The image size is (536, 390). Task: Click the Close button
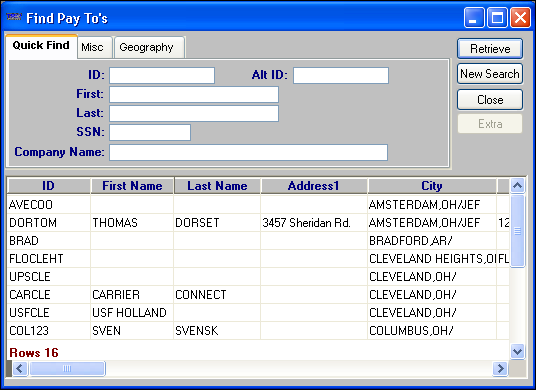click(490, 99)
